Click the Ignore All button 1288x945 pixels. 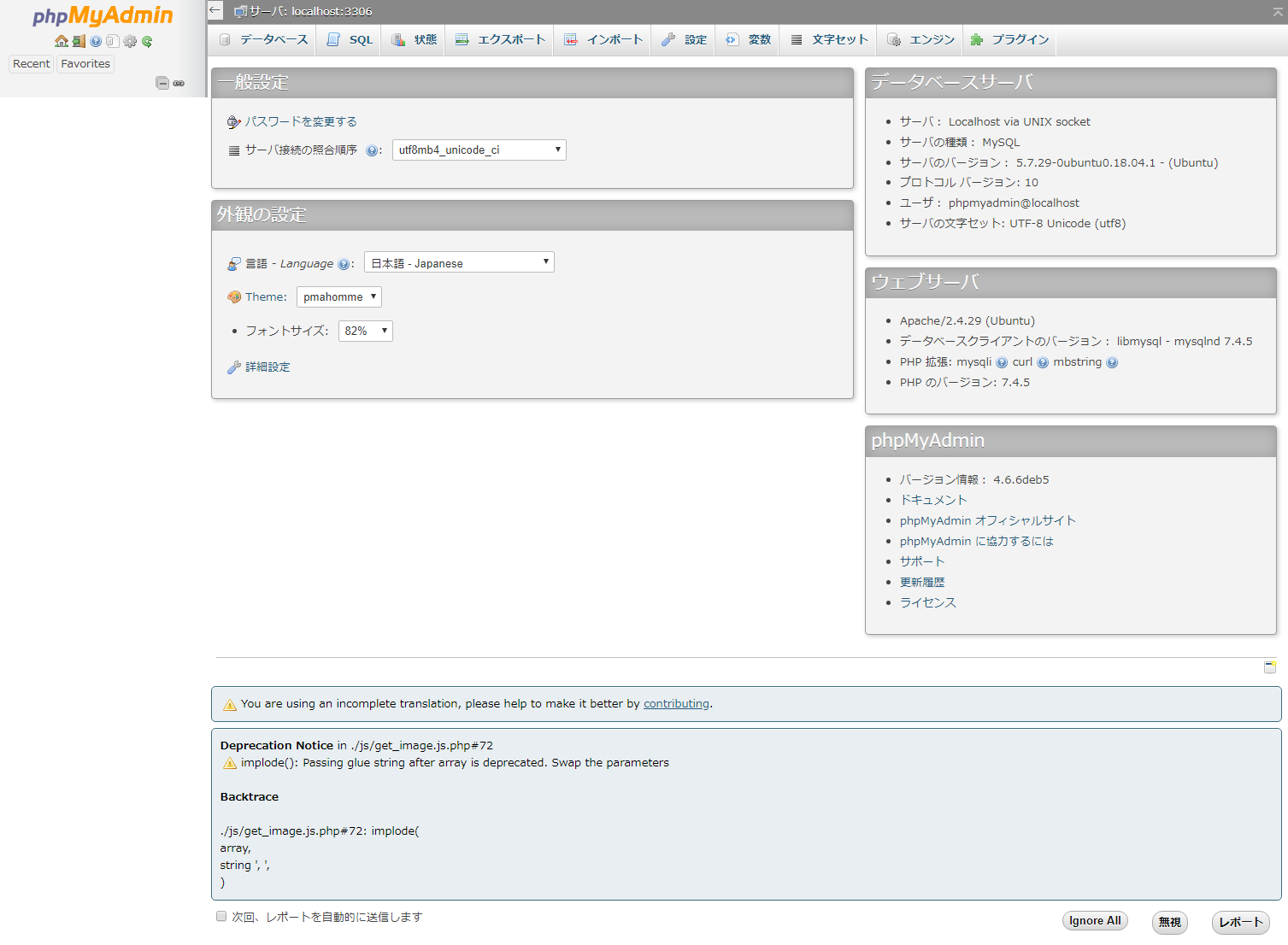pyautogui.click(x=1095, y=921)
